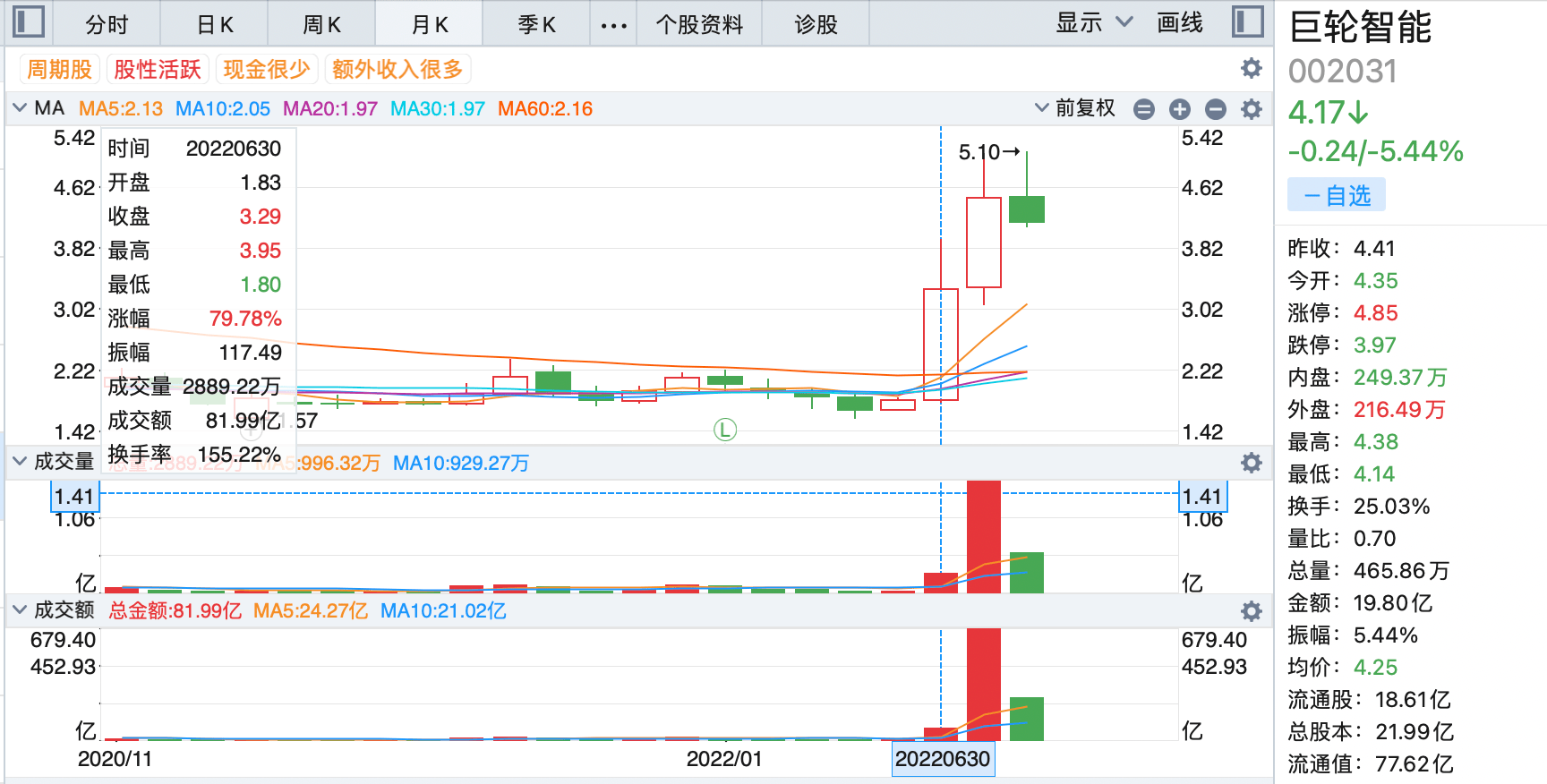Switch to the 分时 tab
The width and height of the screenshot is (1547, 784).
click(x=107, y=24)
